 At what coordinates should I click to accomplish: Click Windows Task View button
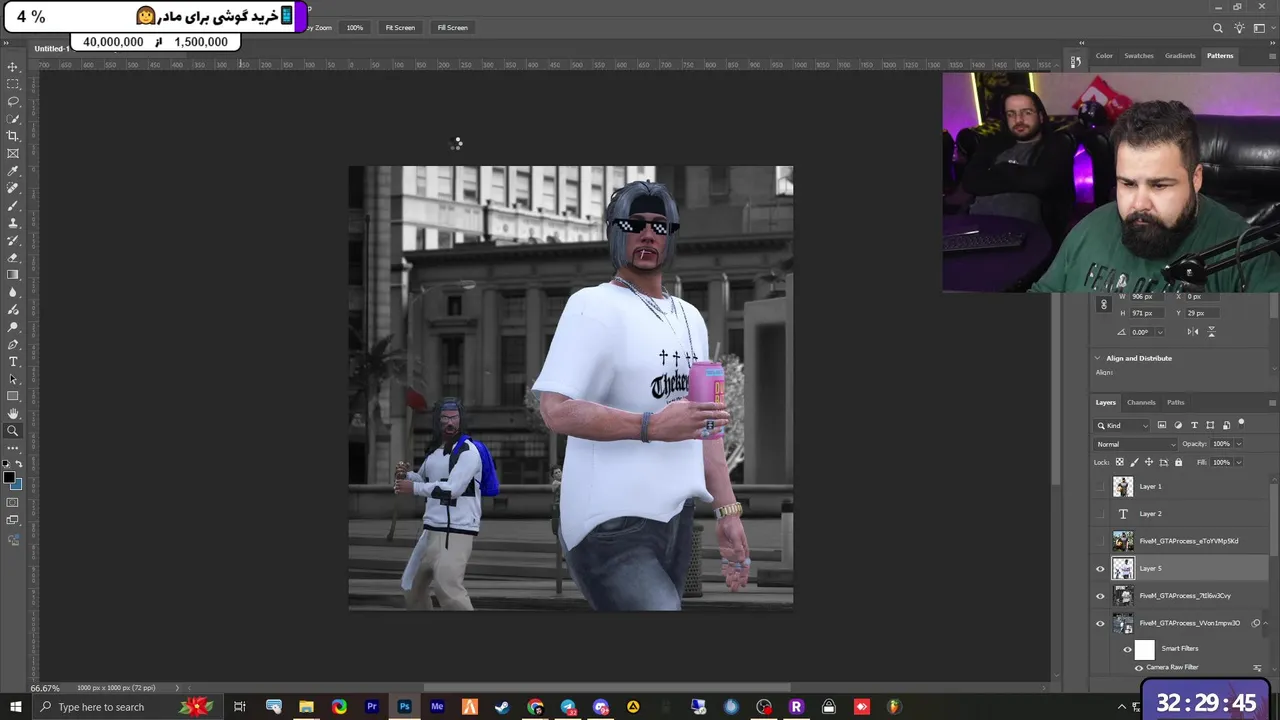(240, 707)
